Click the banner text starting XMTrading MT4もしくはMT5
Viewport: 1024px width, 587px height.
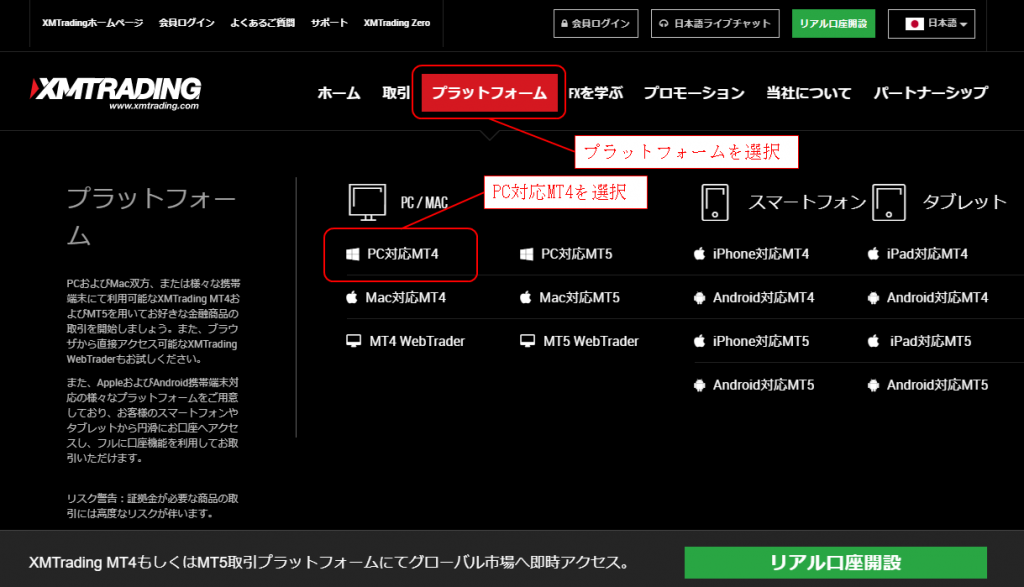point(329,562)
